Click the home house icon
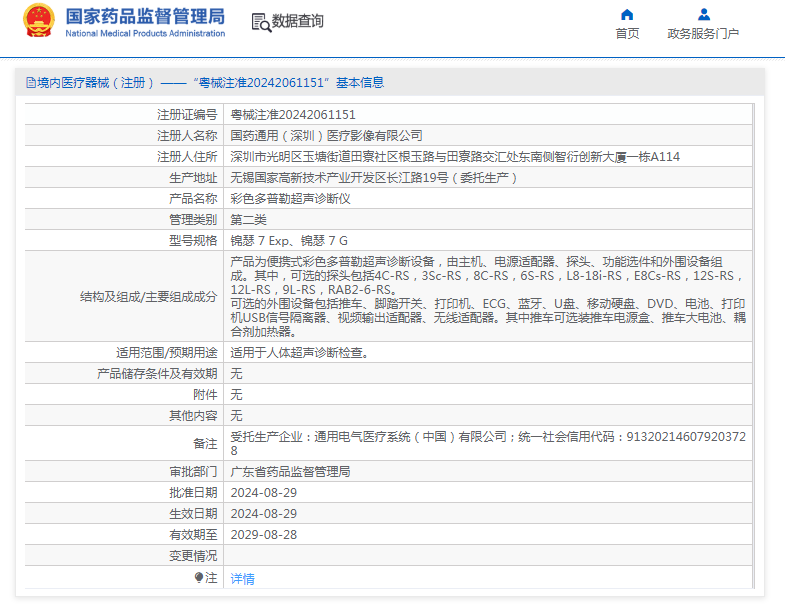785x609 pixels. 627,14
